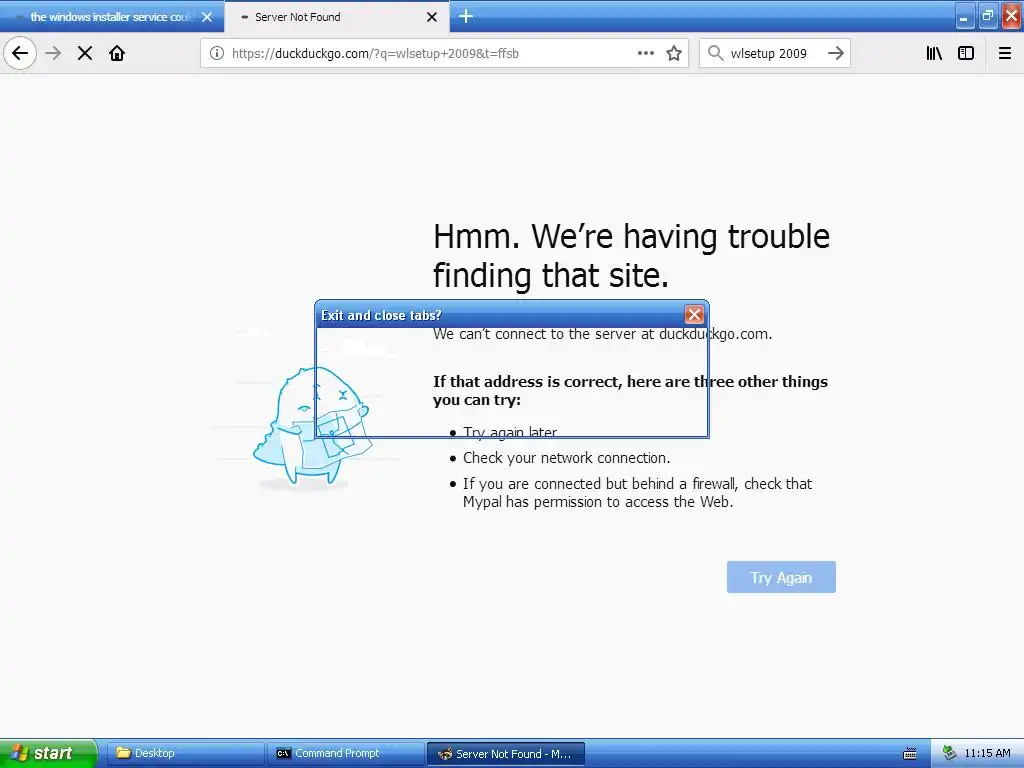1024x768 pixels.
Task: Close the Exit and close tabs dialog
Action: click(x=694, y=315)
